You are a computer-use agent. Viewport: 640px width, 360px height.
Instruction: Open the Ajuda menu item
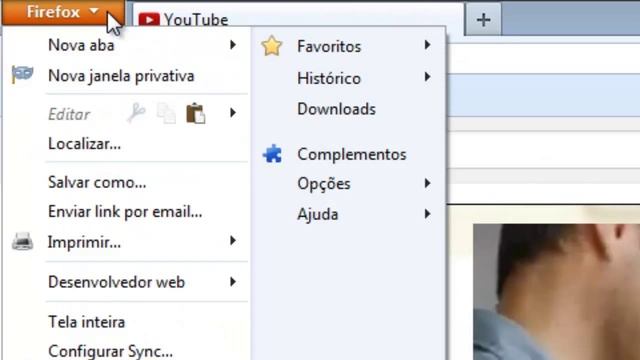coord(318,214)
